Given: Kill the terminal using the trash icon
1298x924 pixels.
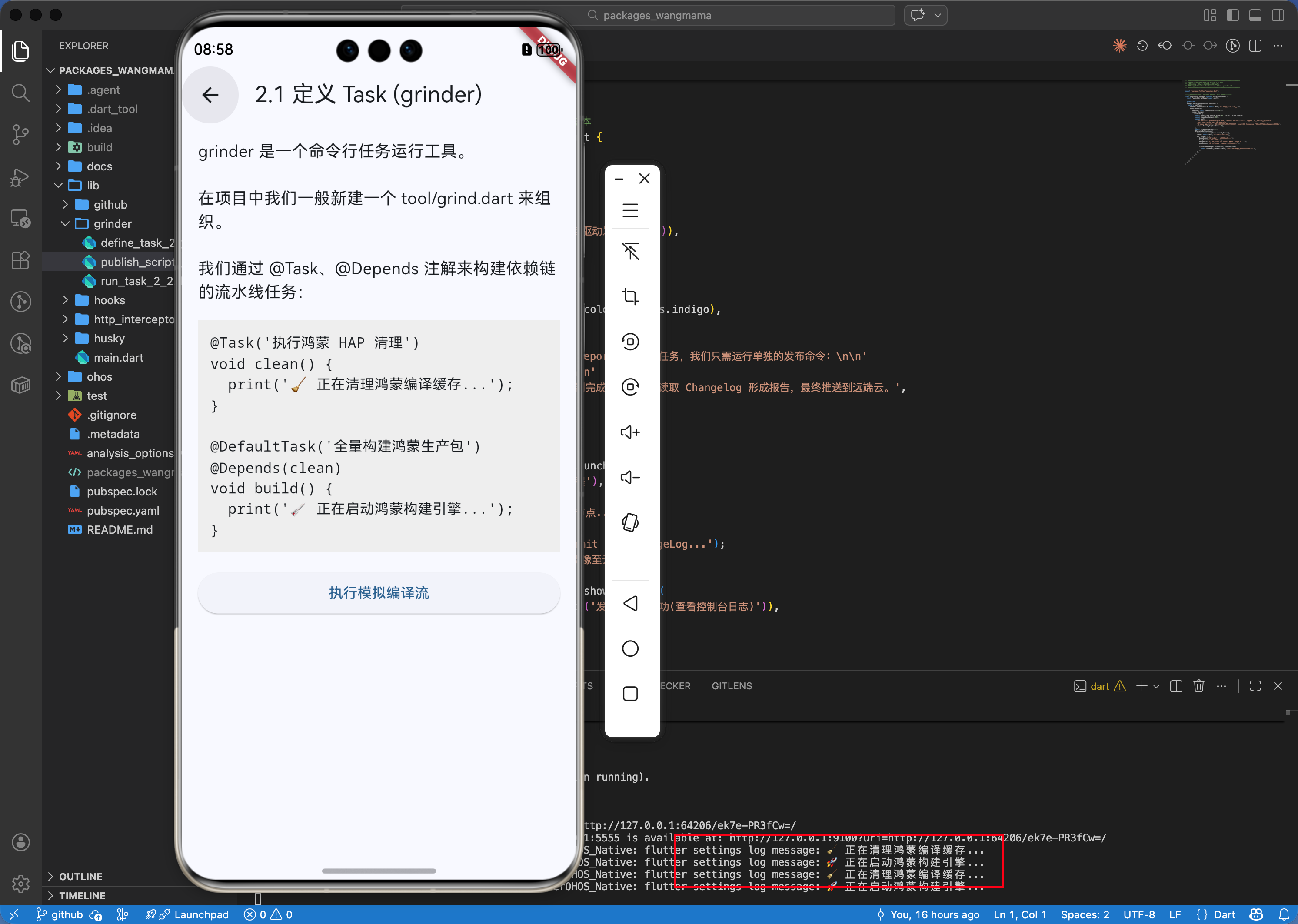Looking at the screenshot, I should [x=1199, y=686].
